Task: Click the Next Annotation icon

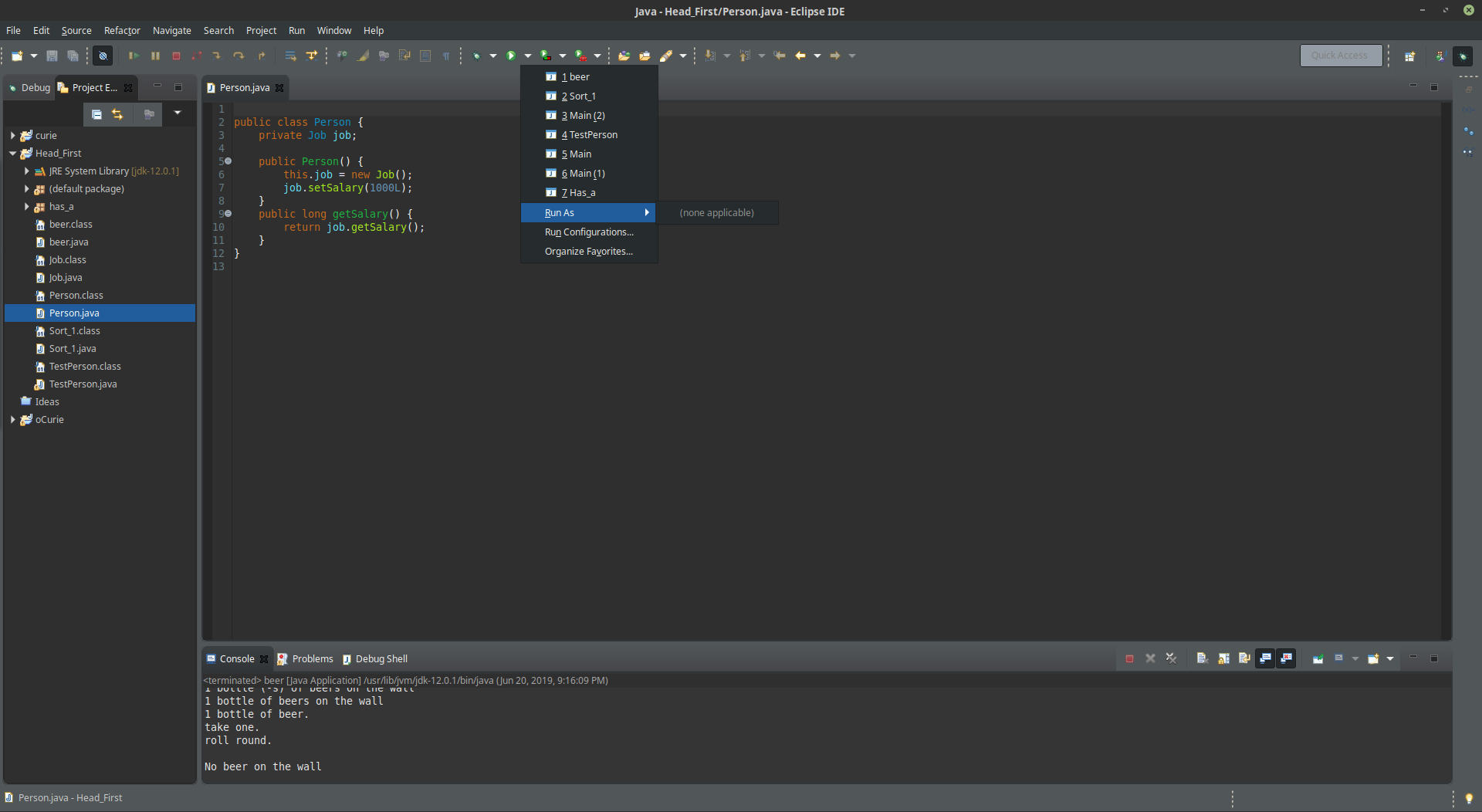Action: (x=710, y=56)
